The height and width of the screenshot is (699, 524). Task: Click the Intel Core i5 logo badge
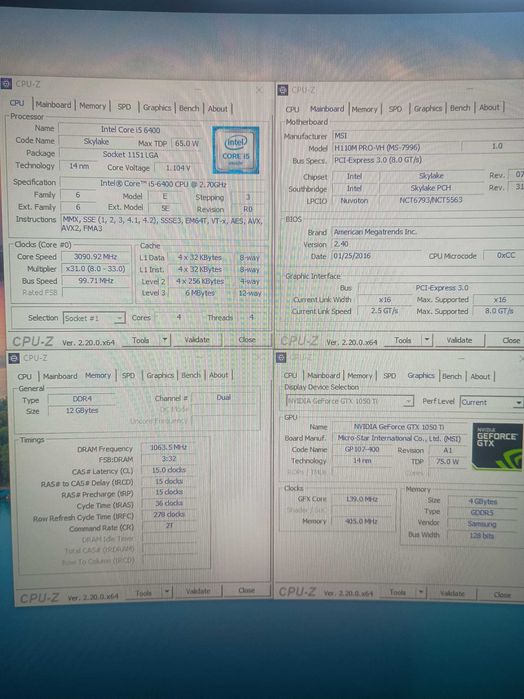pos(236,150)
